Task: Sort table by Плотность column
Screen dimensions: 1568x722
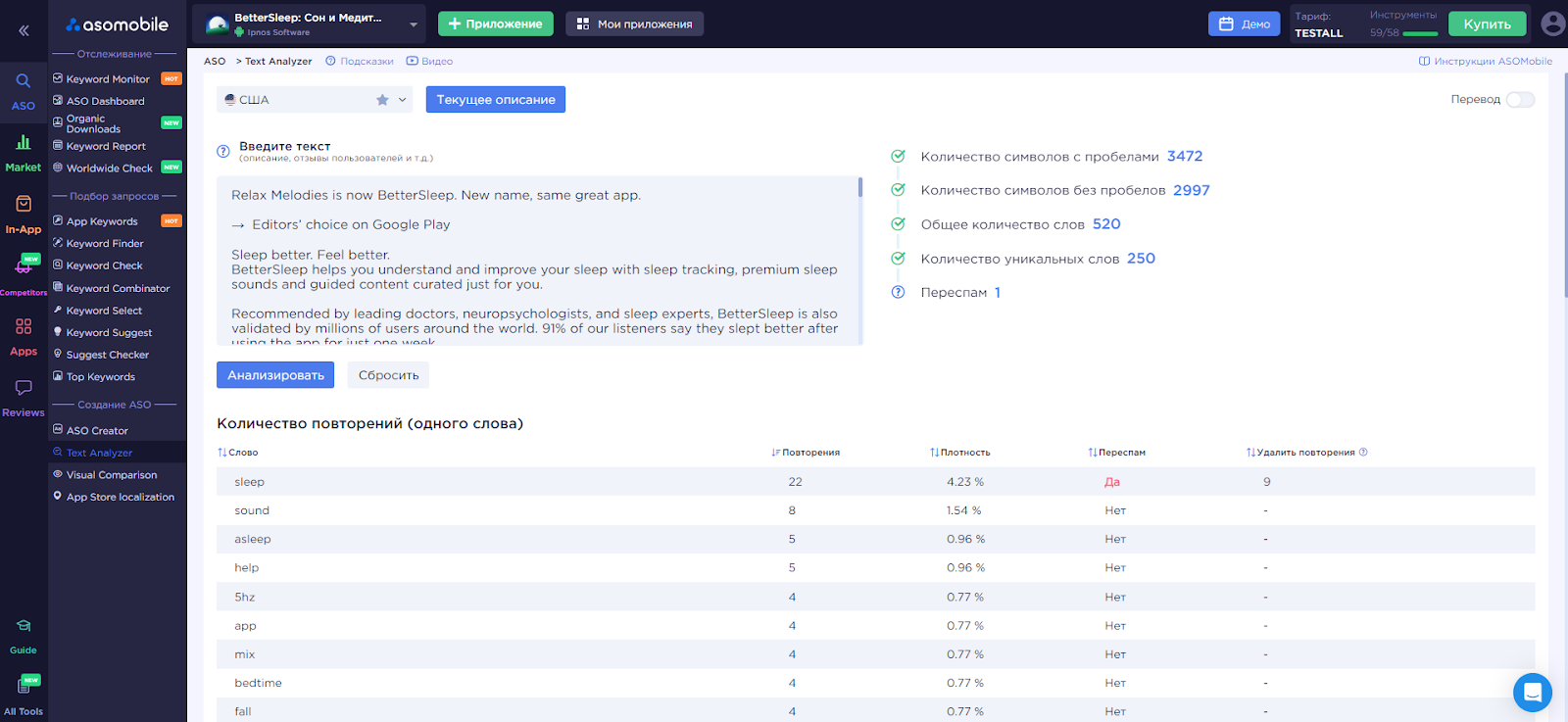Action: (x=960, y=453)
